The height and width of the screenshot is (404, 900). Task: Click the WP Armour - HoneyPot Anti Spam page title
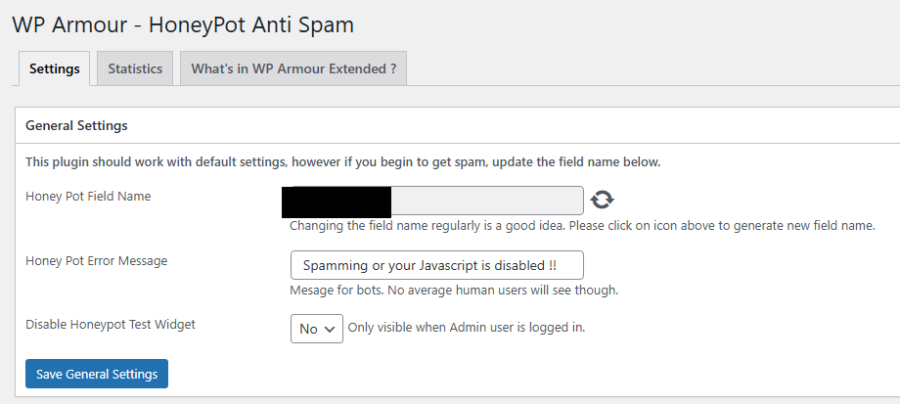182,23
